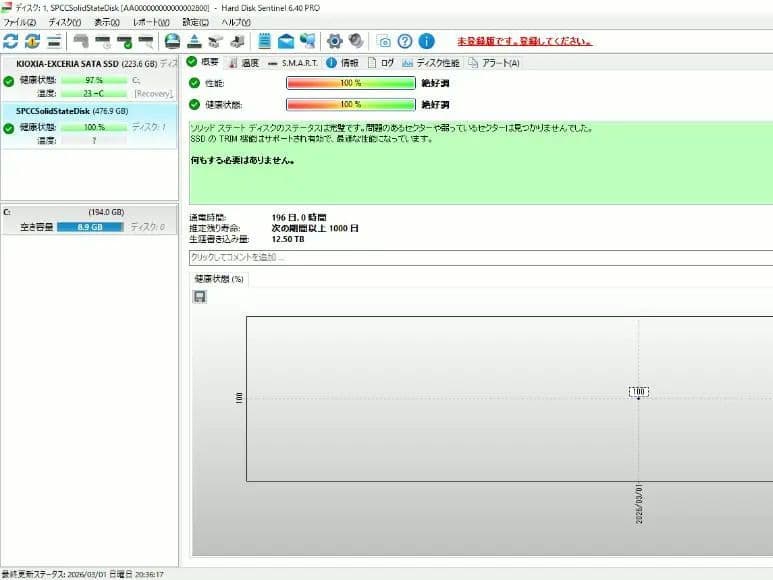Click the 何もする必要はありません message
This screenshot has height=580, width=773.
[243, 160]
